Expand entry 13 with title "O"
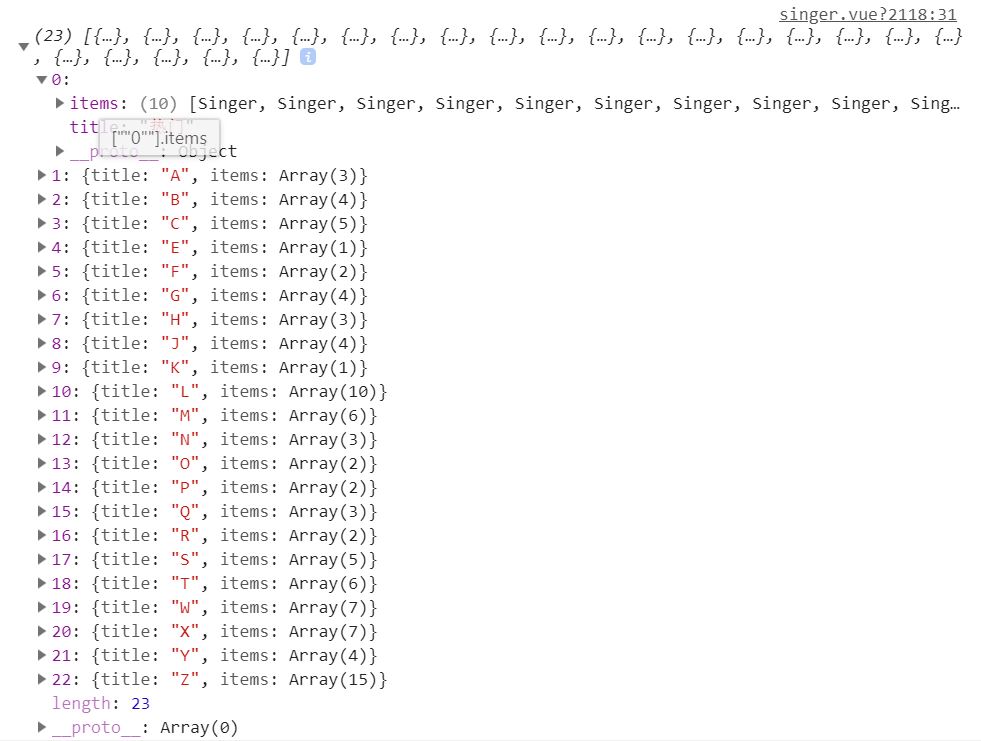The width and height of the screenshot is (981, 741). [x=42, y=463]
